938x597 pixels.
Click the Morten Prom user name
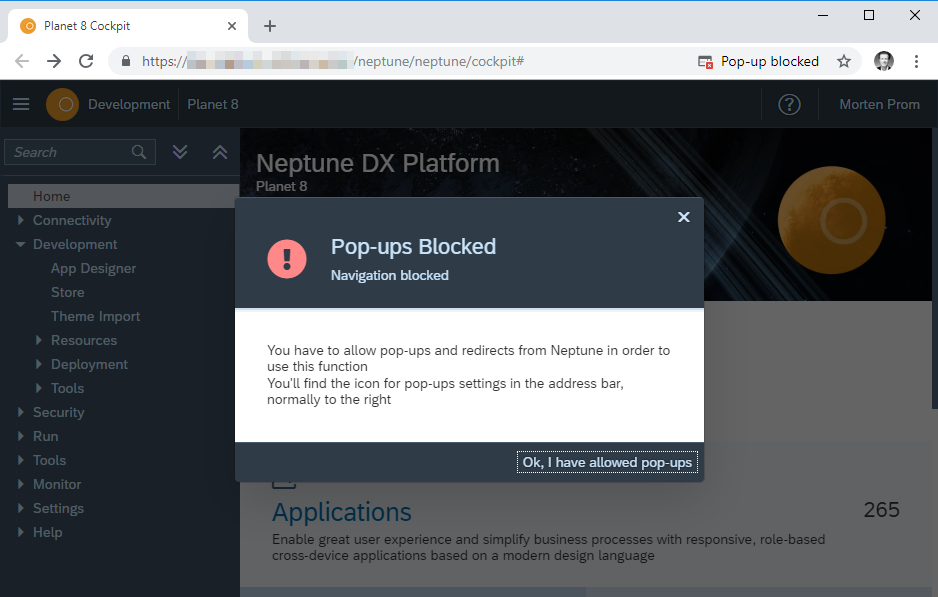[x=879, y=104]
